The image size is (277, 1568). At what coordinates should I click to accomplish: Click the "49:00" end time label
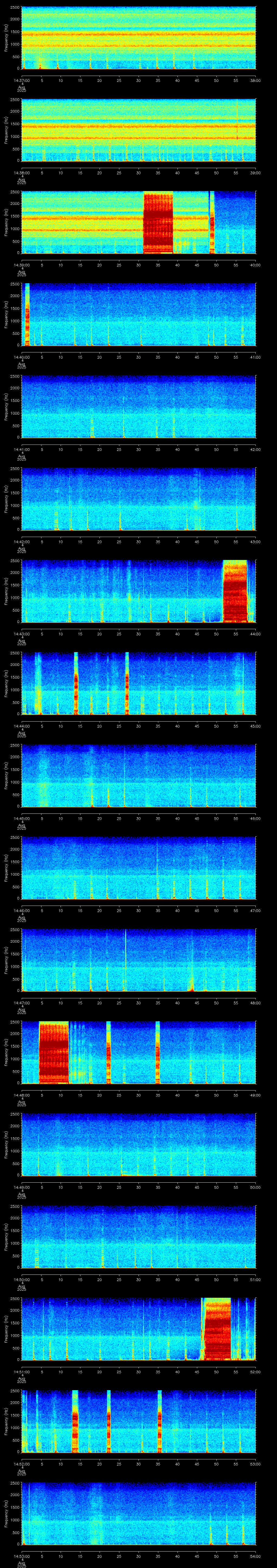click(255, 1095)
